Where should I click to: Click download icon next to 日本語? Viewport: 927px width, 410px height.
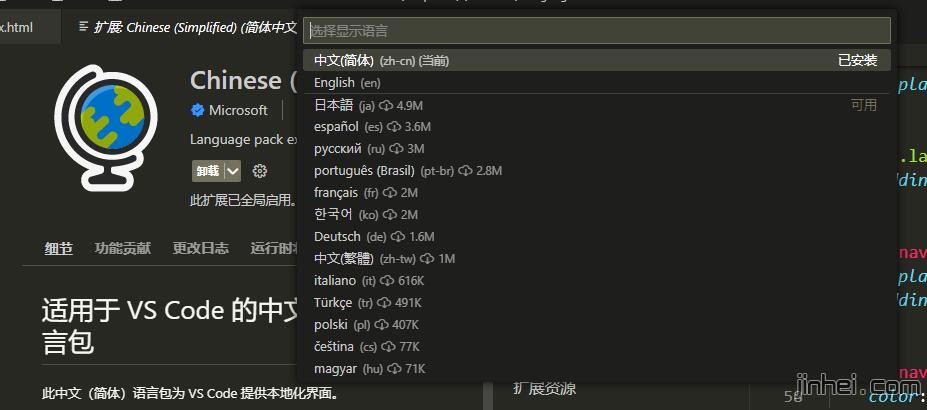386,106
